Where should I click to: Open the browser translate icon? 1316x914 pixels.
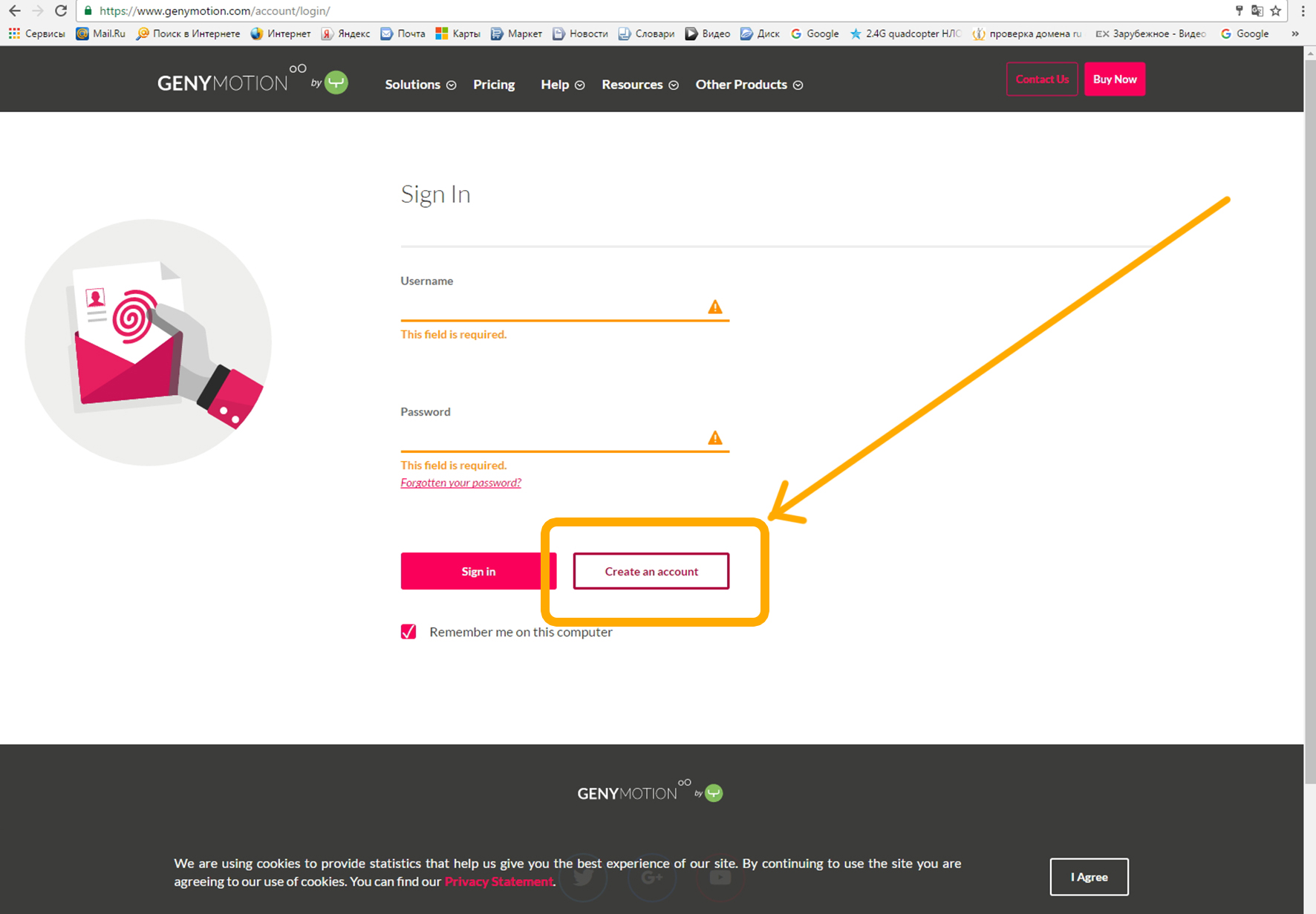[x=1257, y=10]
